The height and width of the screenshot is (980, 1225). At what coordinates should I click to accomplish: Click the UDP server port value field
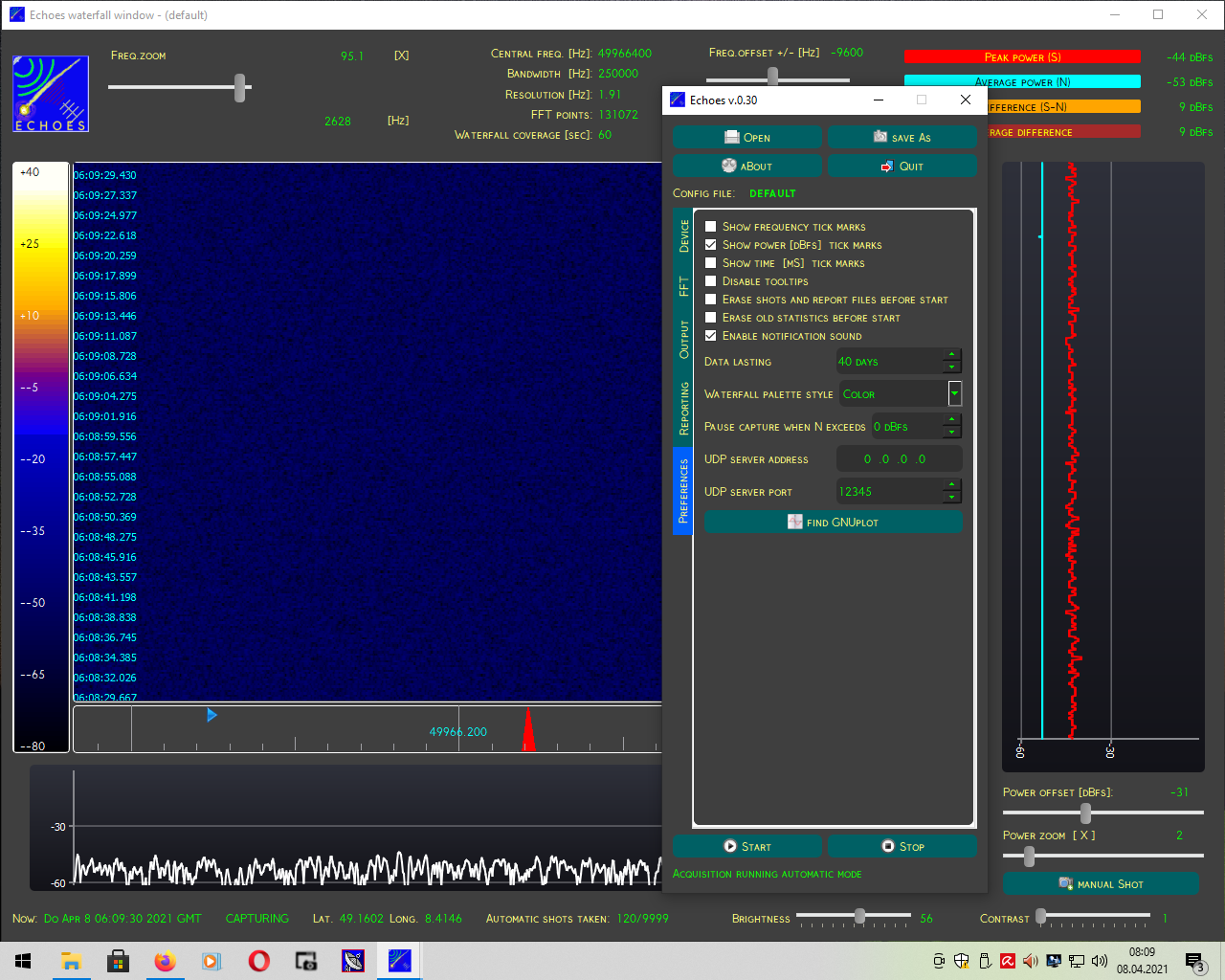point(890,492)
